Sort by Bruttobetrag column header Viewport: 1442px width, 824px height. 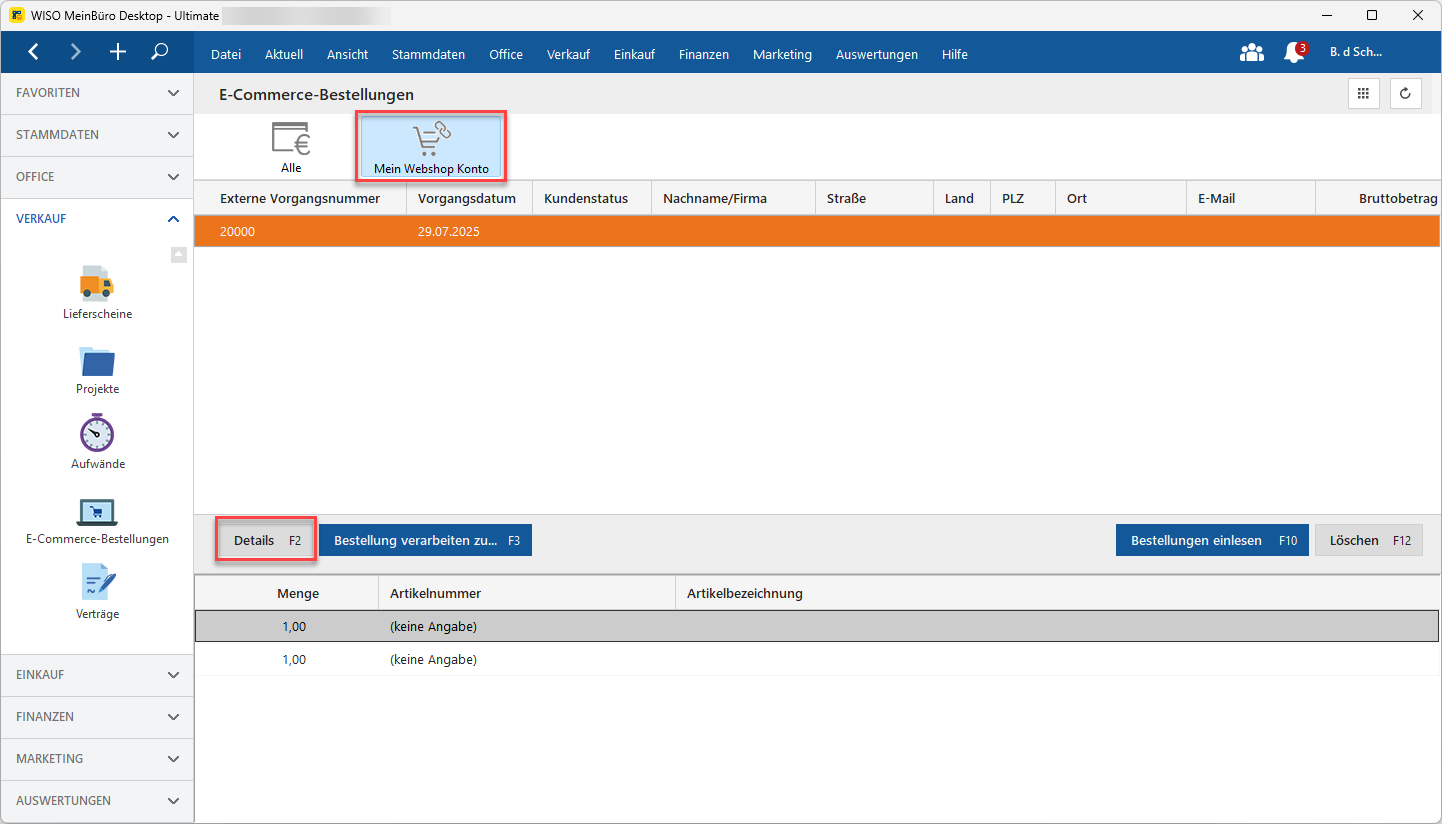(x=1378, y=198)
